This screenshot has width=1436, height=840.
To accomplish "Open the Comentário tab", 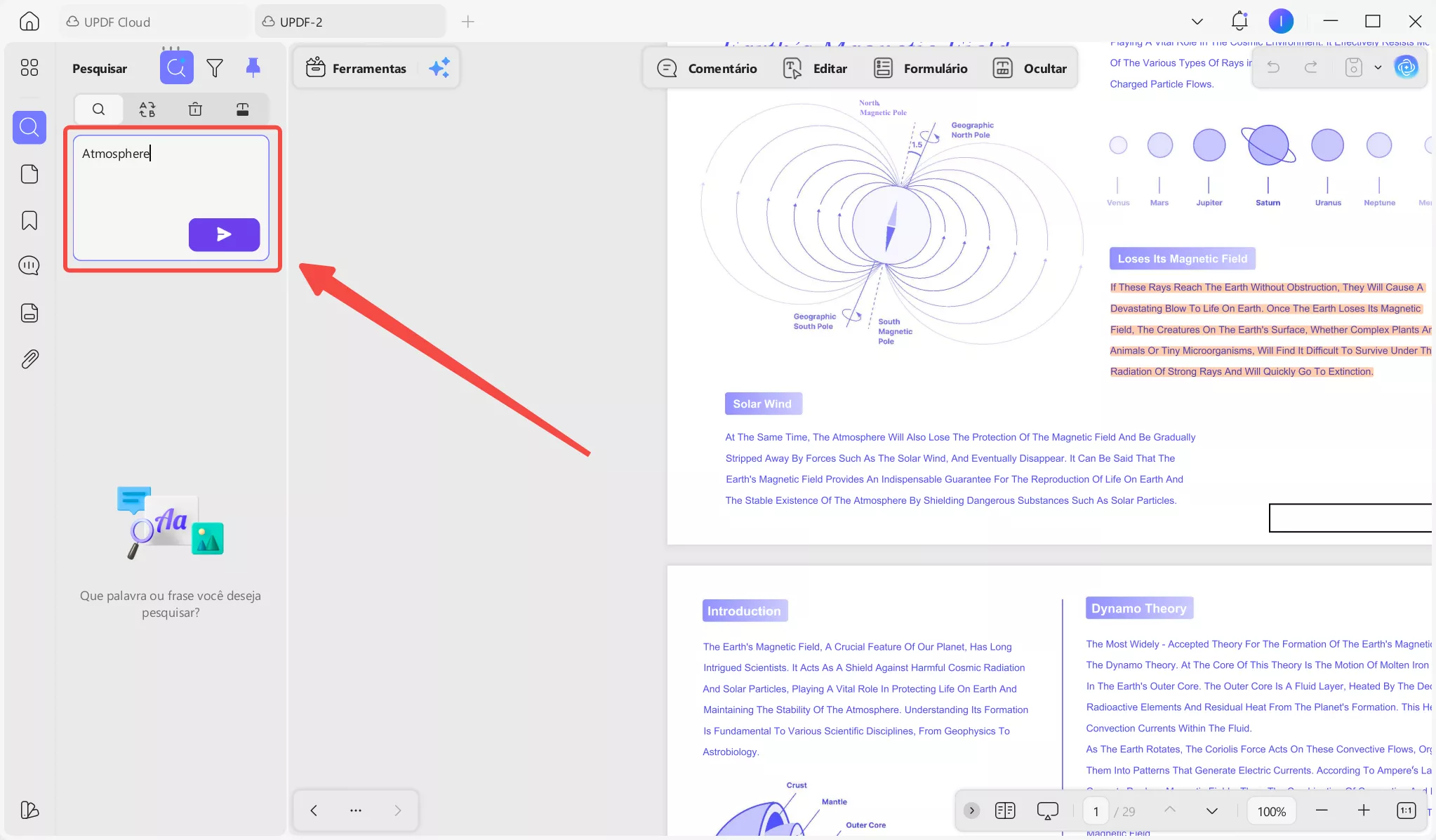I will [x=707, y=68].
